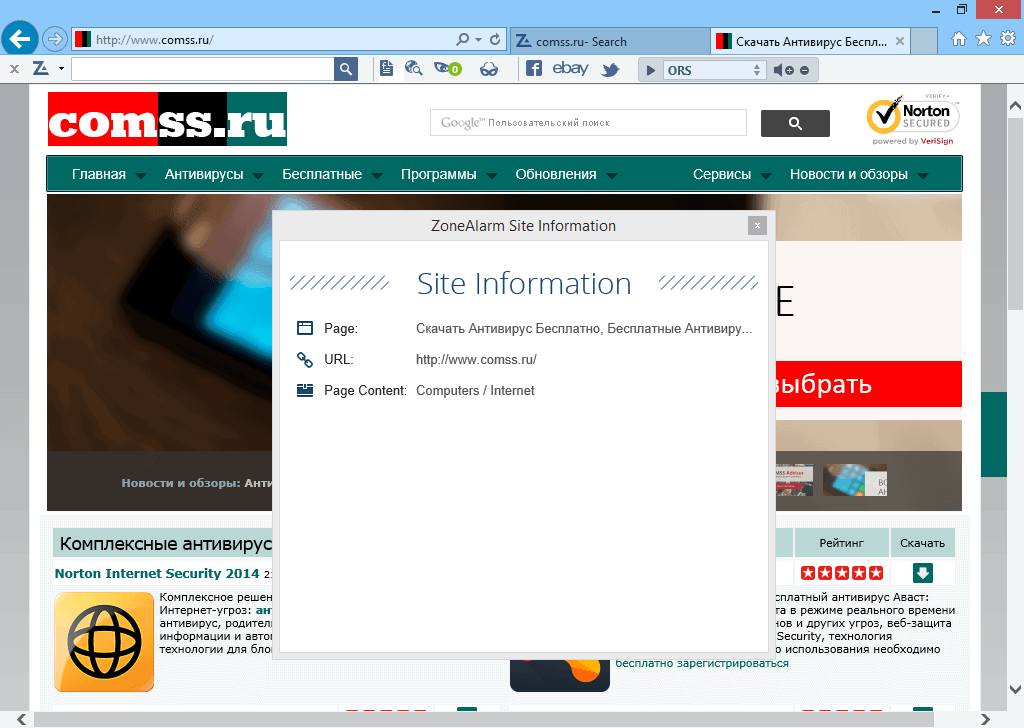Open the ORS station selector dropdown

point(757,69)
